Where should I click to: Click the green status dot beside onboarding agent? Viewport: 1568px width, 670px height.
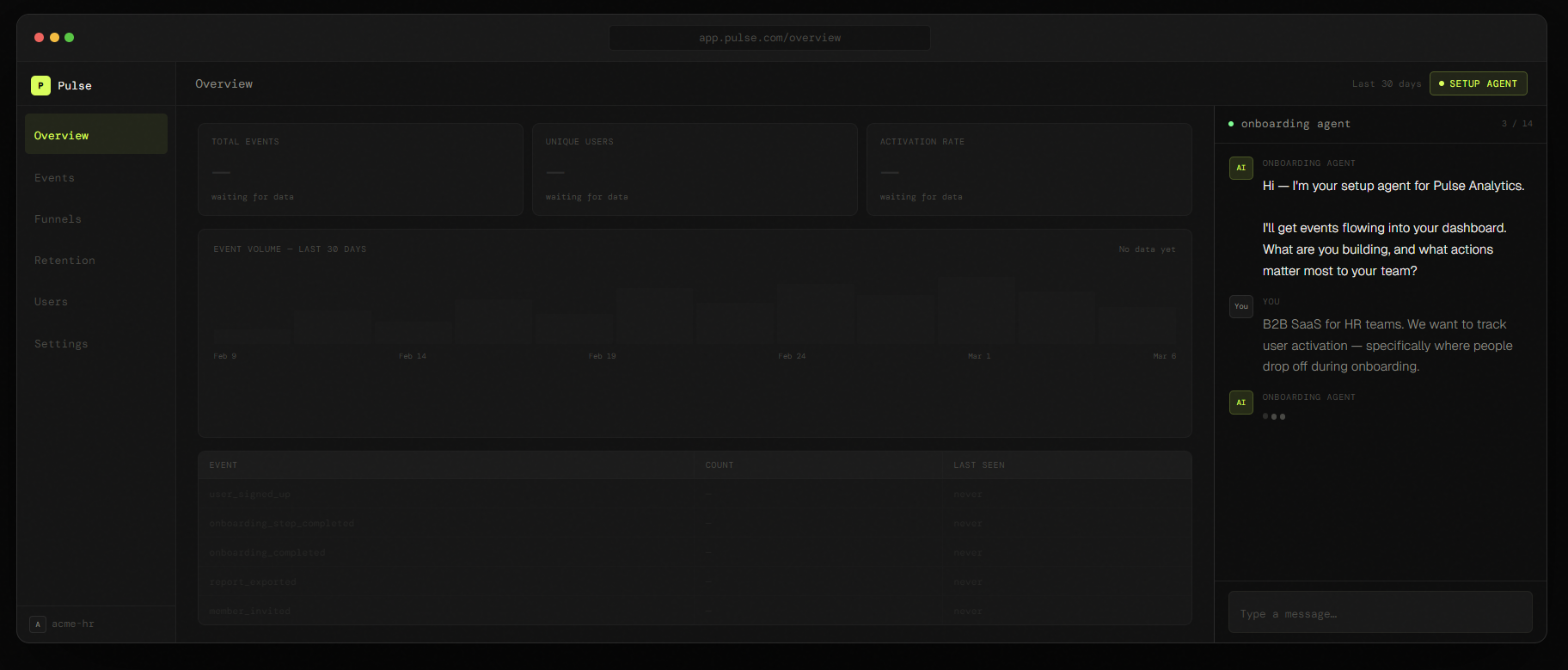pyautogui.click(x=1231, y=124)
